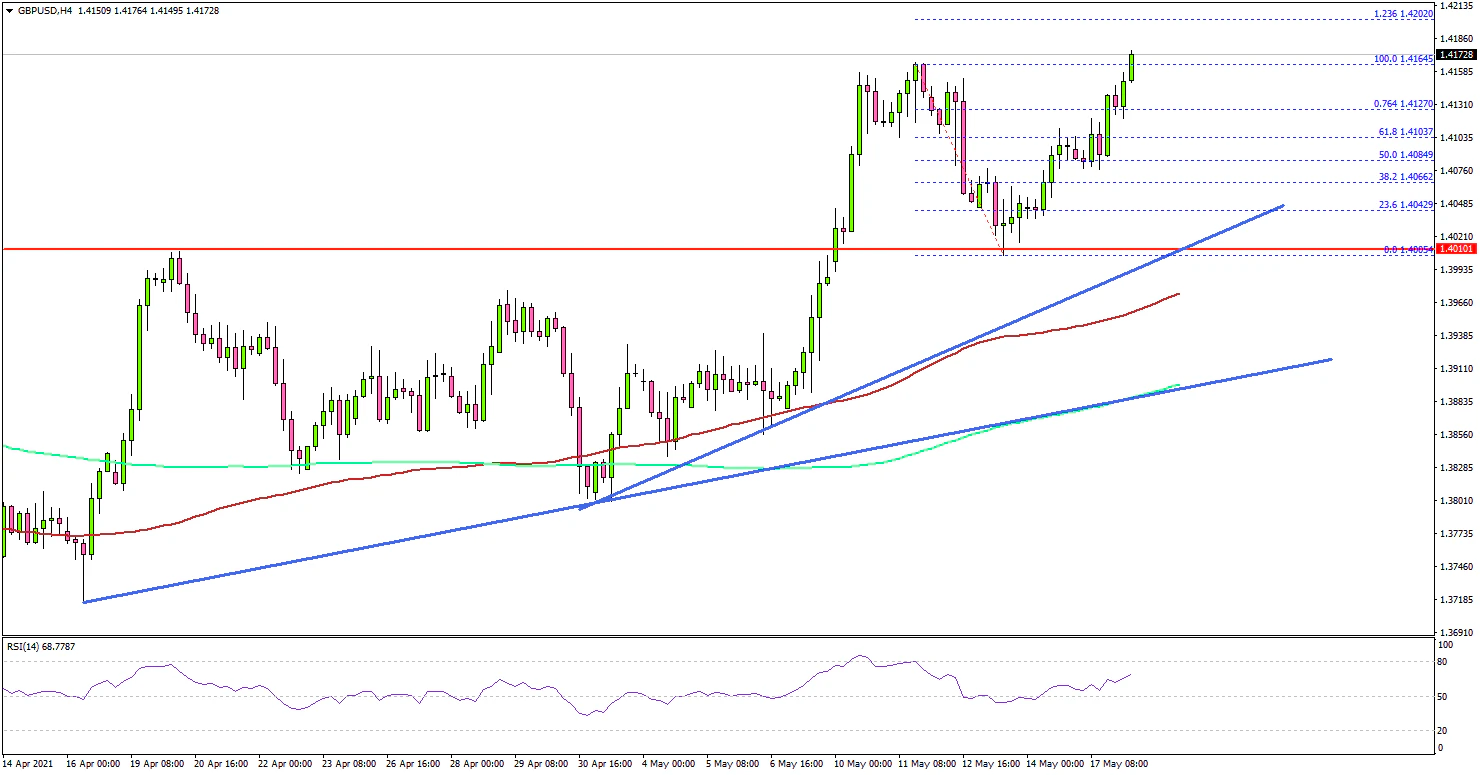The width and height of the screenshot is (1480, 775).
Task: Click the dropdown arrow beside GBPUSD,H4
Action: point(7,11)
